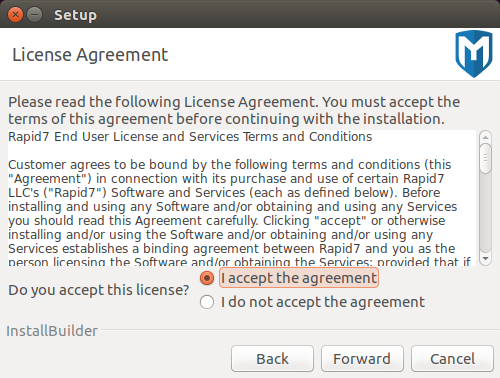The height and width of the screenshot is (378, 500).
Task: Click scrollbar down arrow of license text
Action: click(x=485, y=259)
